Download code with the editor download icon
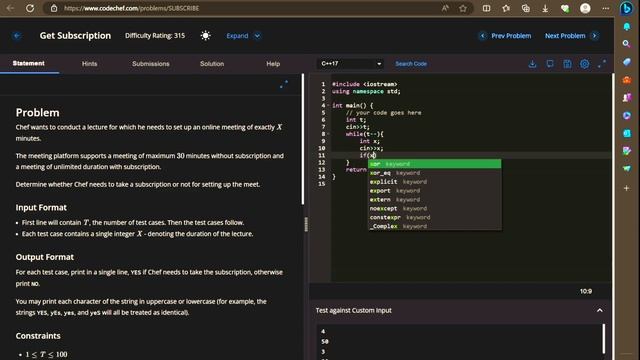The image size is (640, 360). 532,64
